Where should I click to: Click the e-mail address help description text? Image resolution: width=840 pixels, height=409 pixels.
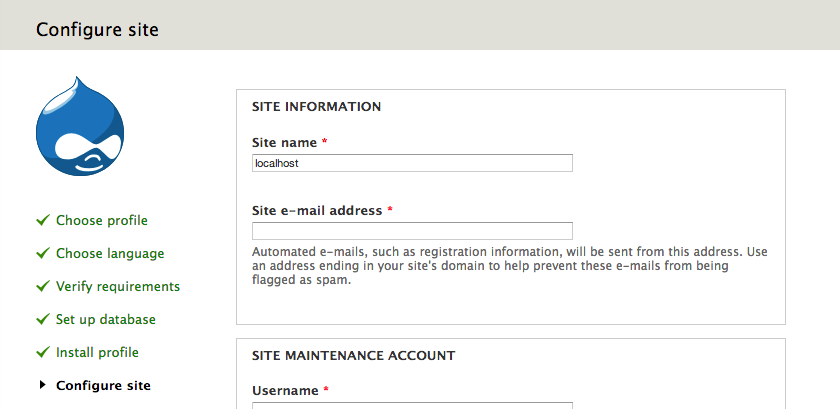tap(509, 266)
